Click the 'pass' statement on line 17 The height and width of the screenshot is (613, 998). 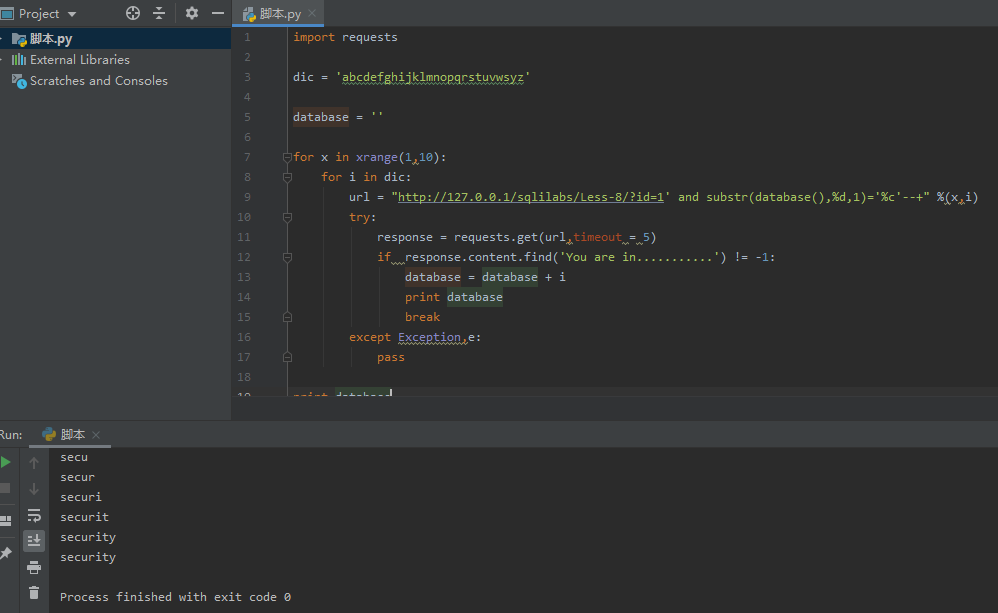[x=390, y=357]
